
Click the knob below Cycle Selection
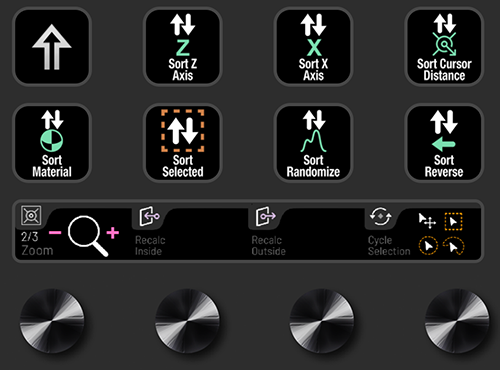457,321
